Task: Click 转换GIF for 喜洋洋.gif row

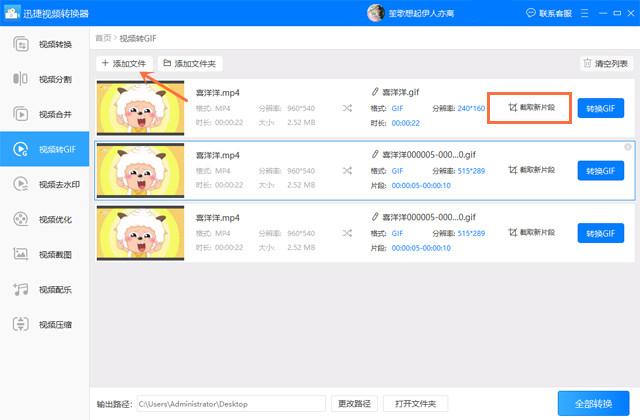Action: [x=601, y=108]
